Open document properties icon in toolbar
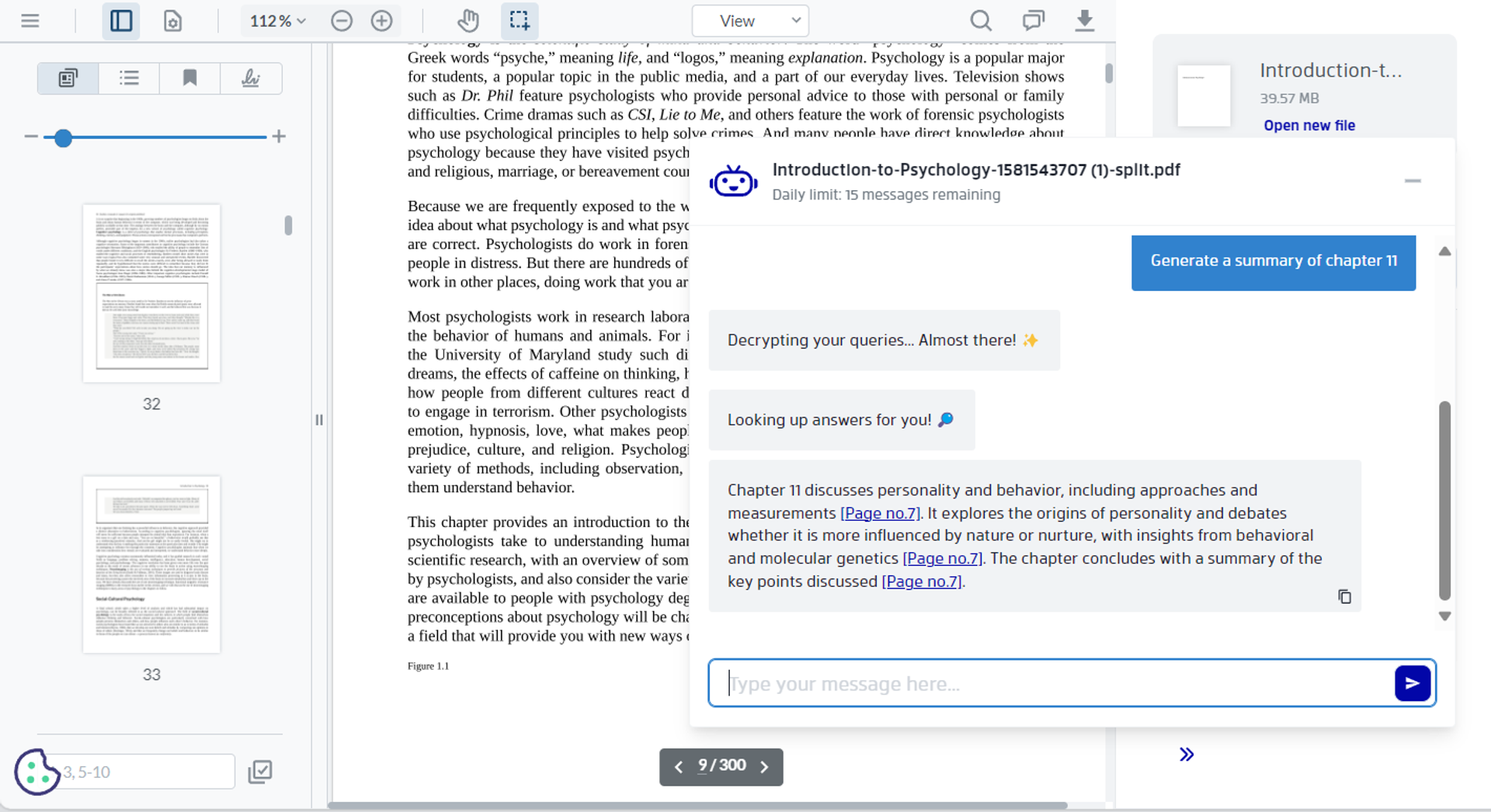 tap(172, 21)
